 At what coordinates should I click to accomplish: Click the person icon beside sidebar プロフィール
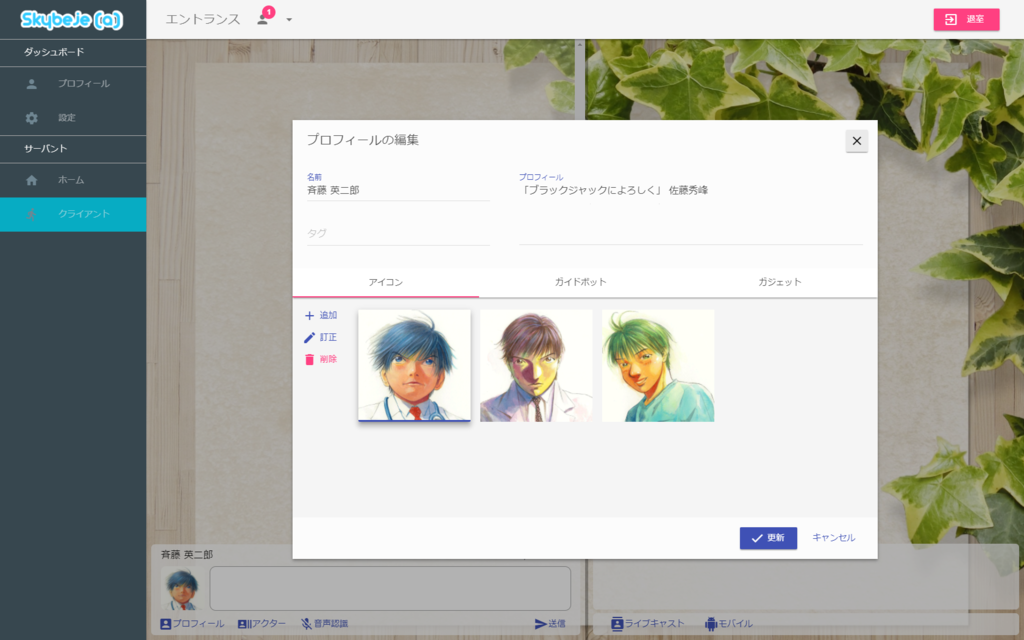click(x=31, y=84)
